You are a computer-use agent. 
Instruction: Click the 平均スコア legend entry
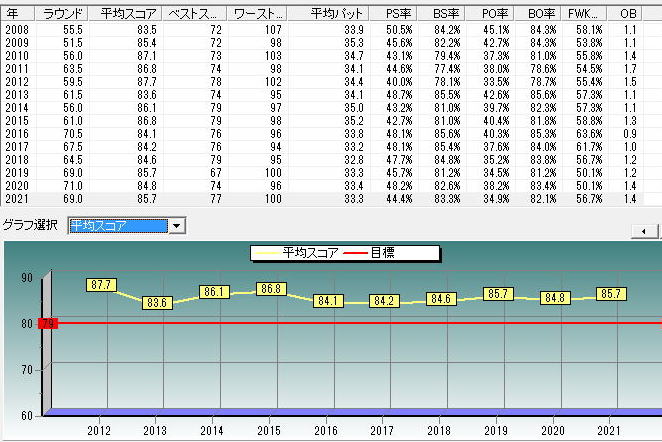click(x=297, y=253)
